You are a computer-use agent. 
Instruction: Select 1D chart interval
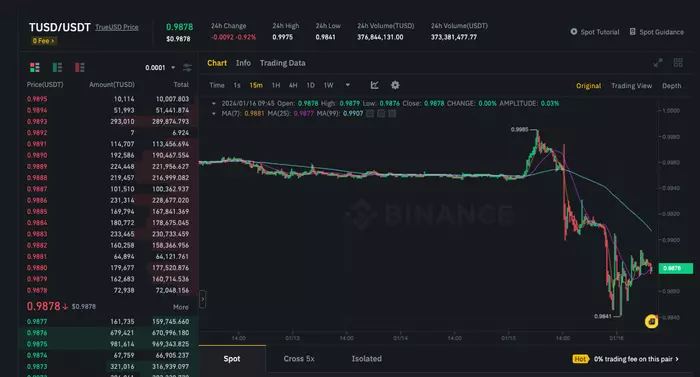311,85
